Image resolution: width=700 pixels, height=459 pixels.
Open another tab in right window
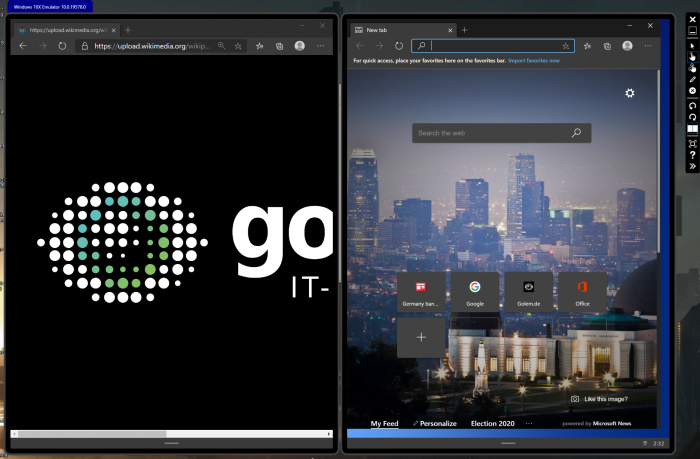click(465, 30)
